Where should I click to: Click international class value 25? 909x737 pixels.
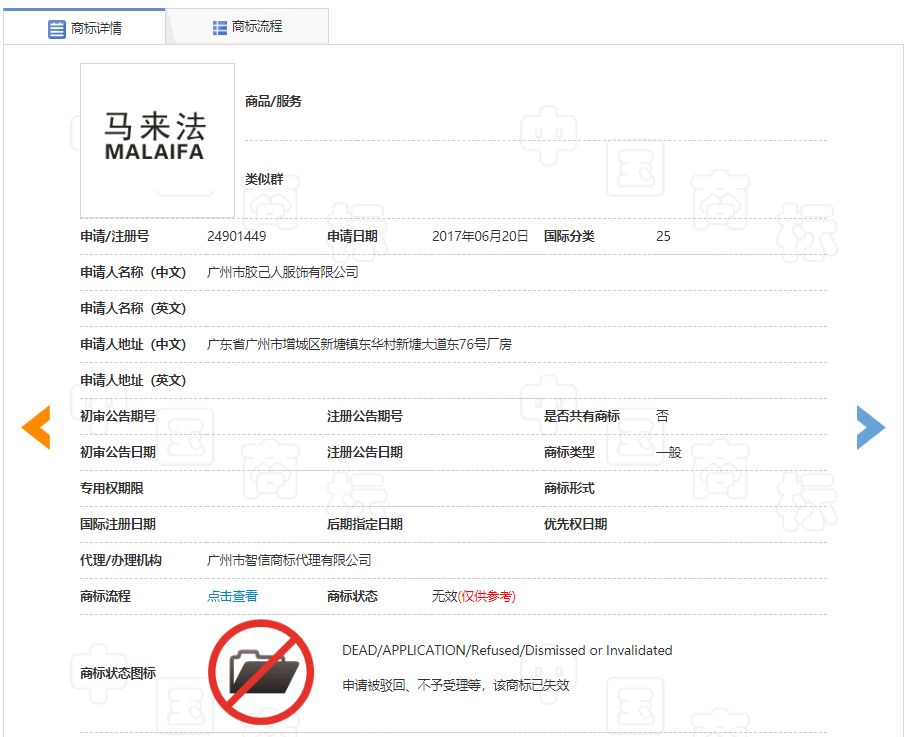point(663,236)
